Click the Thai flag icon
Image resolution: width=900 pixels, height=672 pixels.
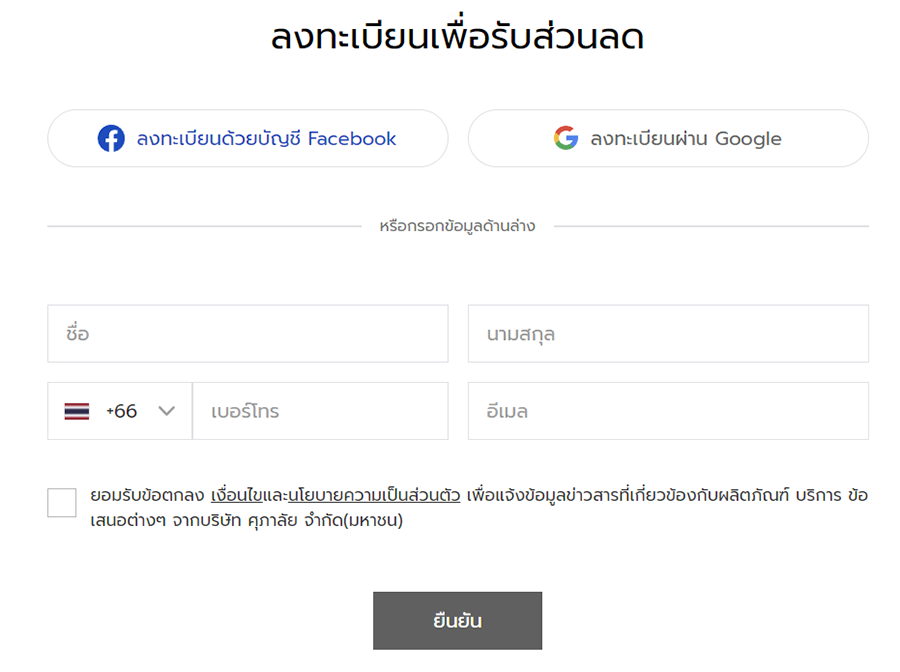[77, 411]
